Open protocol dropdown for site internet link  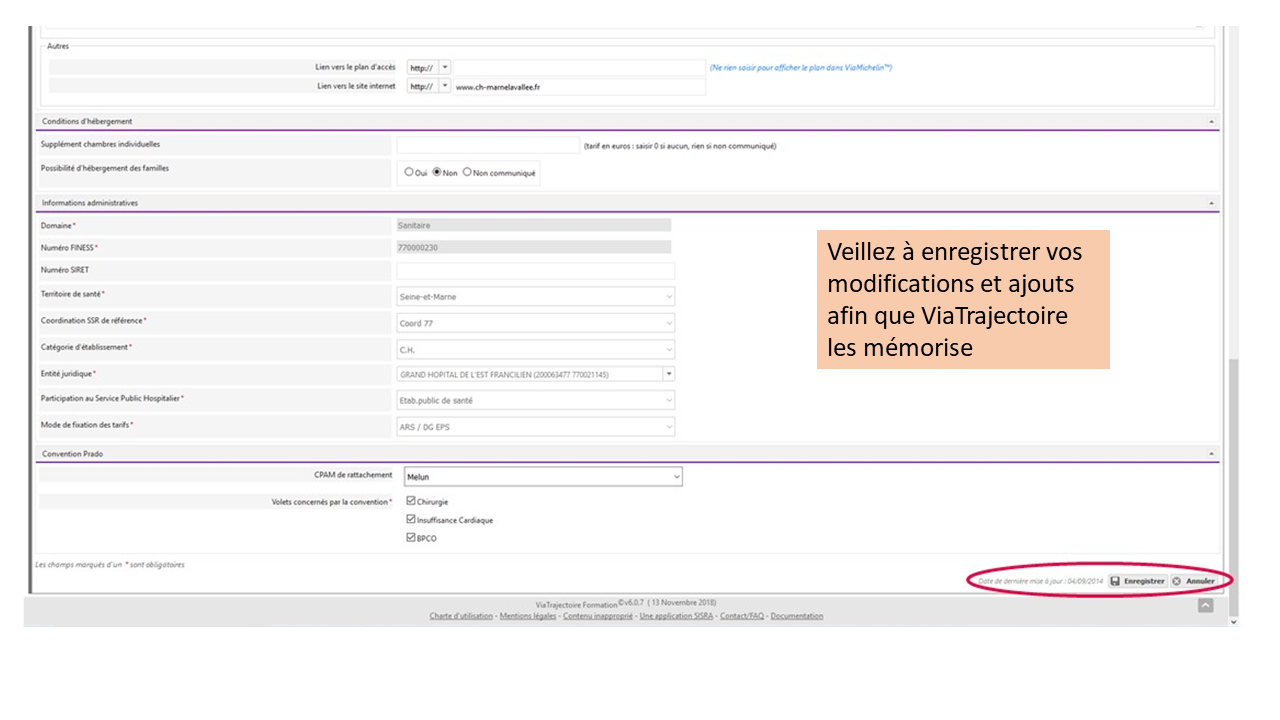pyautogui.click(x=445, y=87)
